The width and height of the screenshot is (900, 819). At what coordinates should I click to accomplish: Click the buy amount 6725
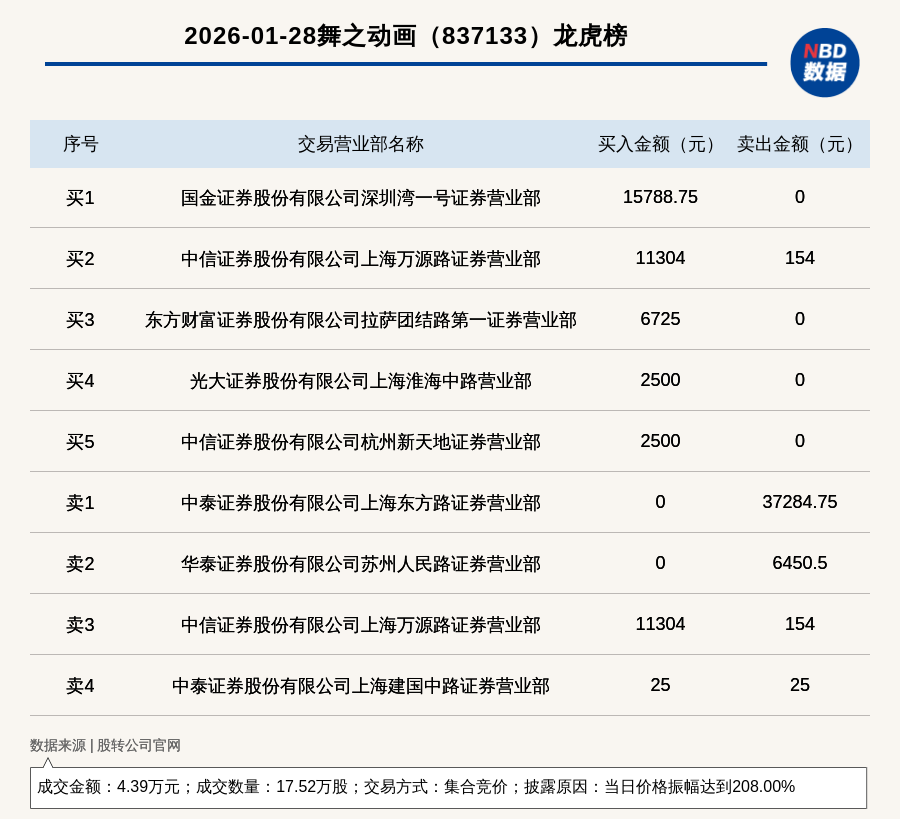pyautogui.click(x=660, y=319)
